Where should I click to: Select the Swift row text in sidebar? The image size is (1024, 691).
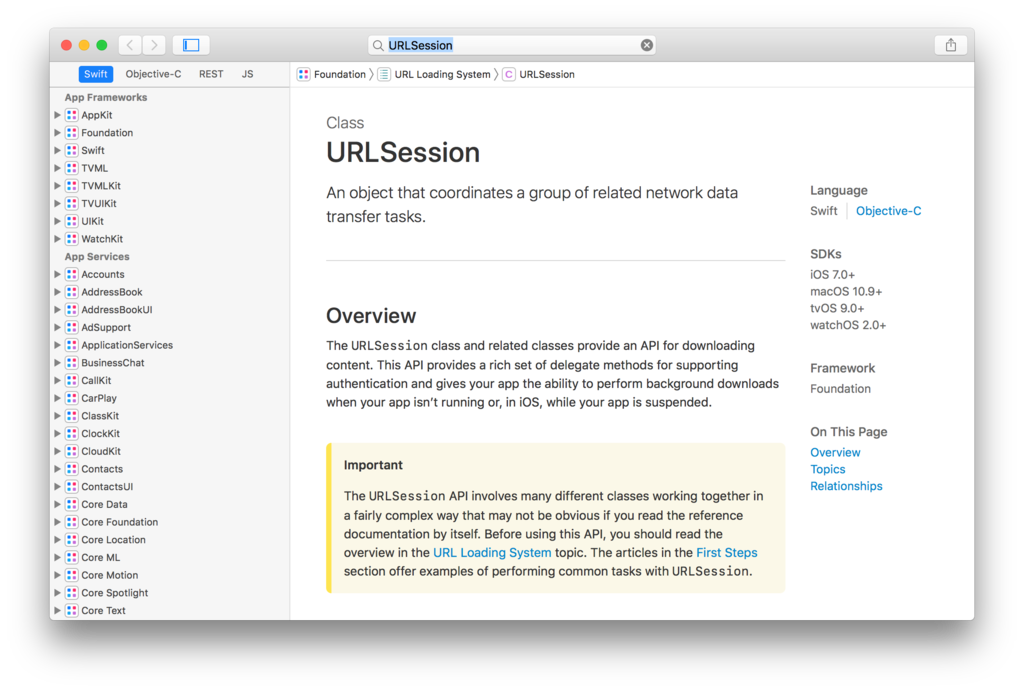point(93,150)
